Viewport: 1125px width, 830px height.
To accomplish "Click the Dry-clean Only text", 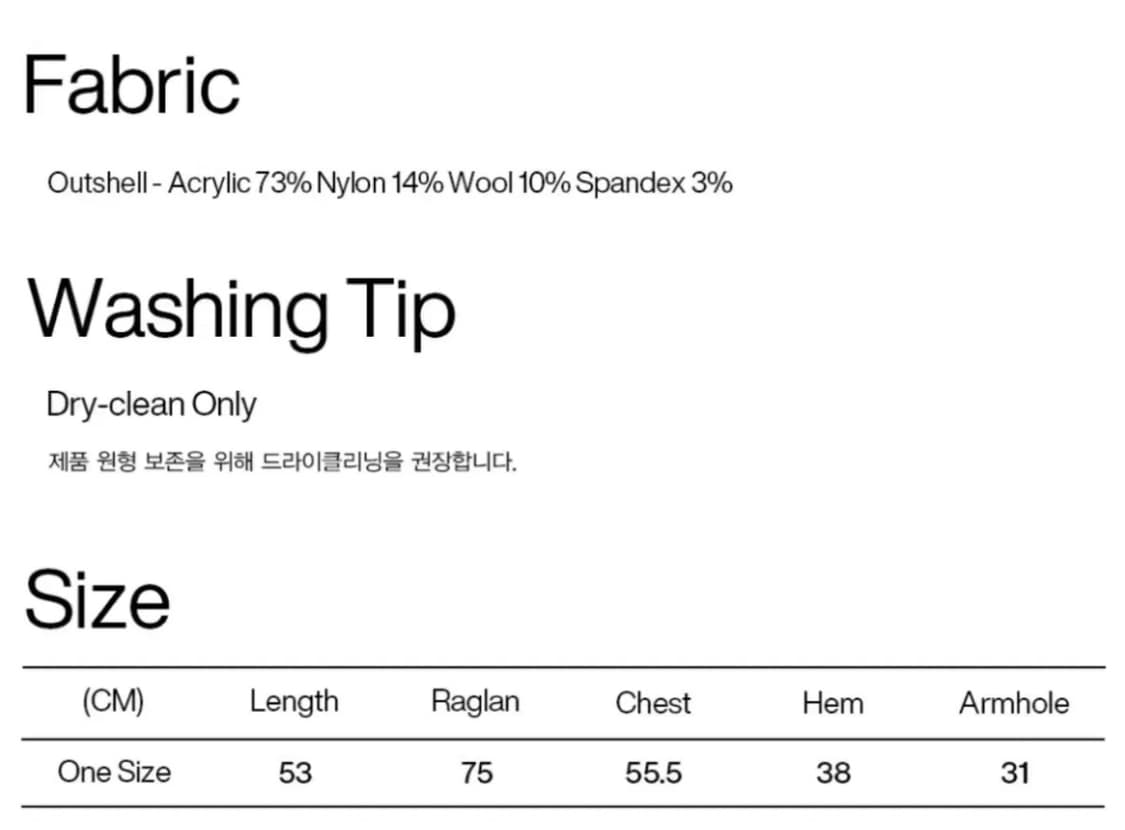I will pos(151,405).
